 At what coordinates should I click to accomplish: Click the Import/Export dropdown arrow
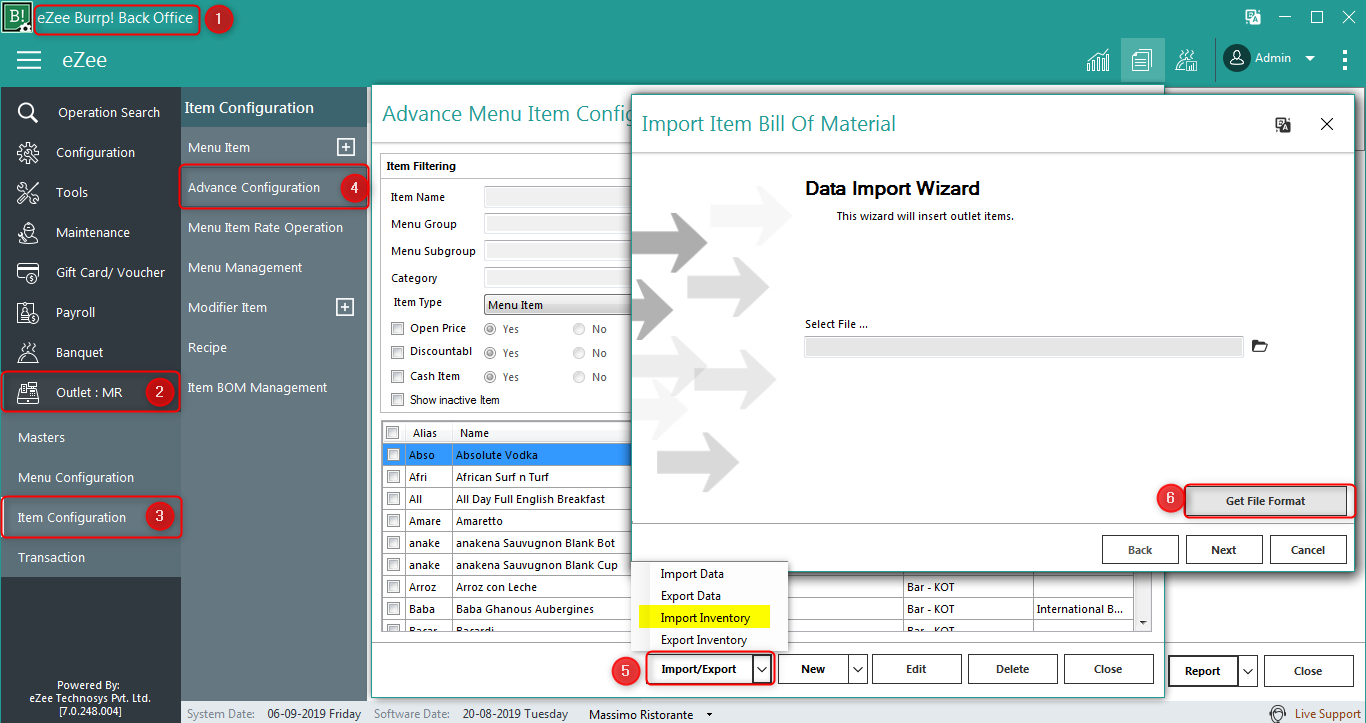pos(761,669)
